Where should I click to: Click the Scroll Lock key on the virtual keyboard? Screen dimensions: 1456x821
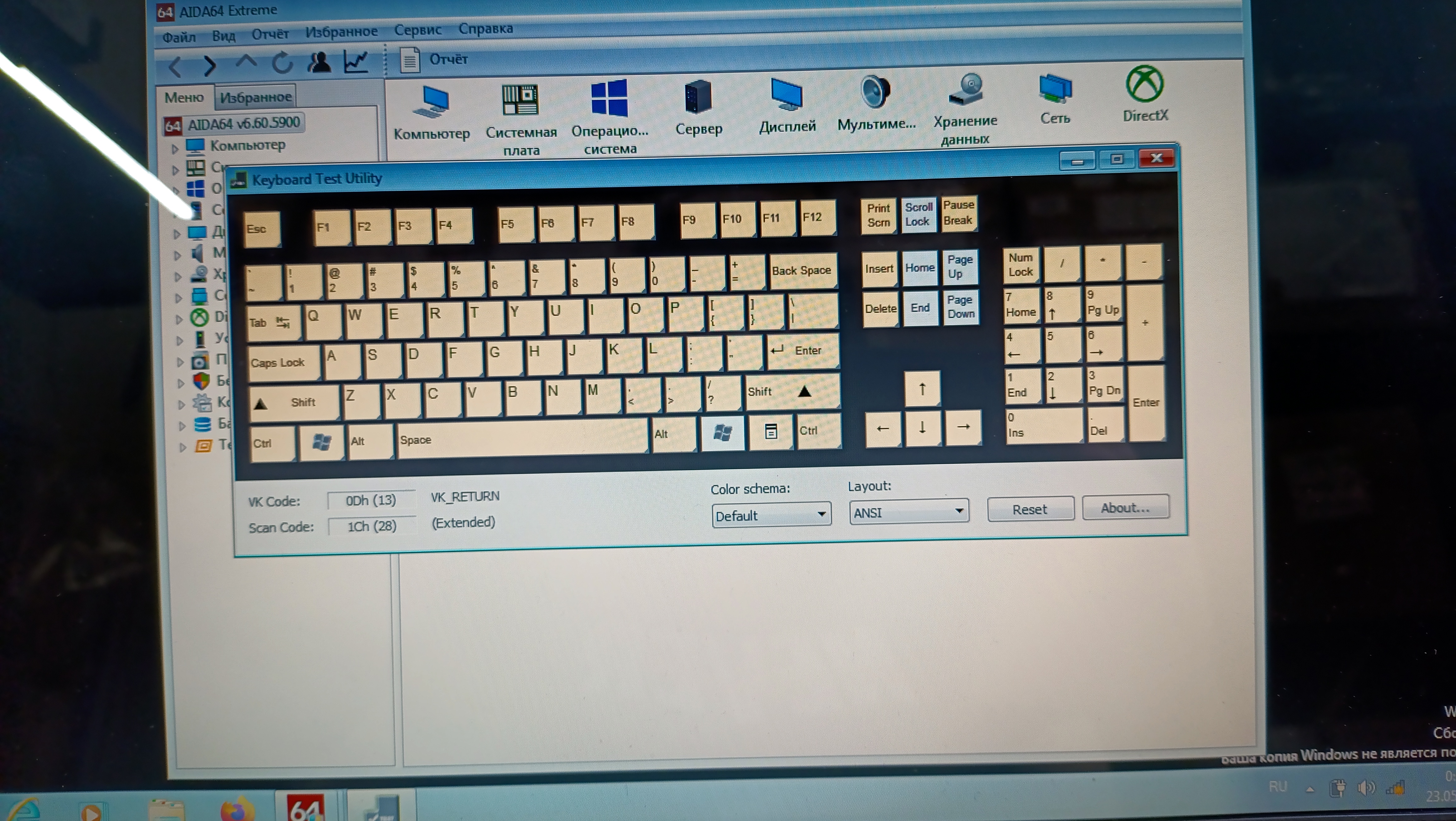tap(919, 214)
